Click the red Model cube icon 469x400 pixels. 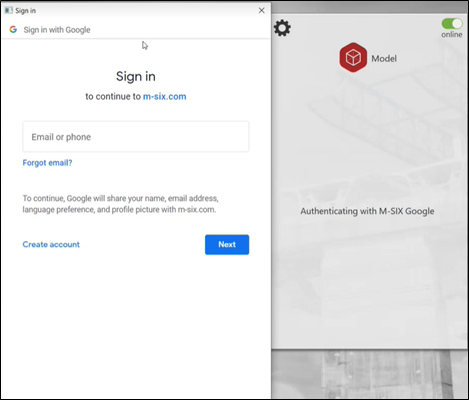353,58
